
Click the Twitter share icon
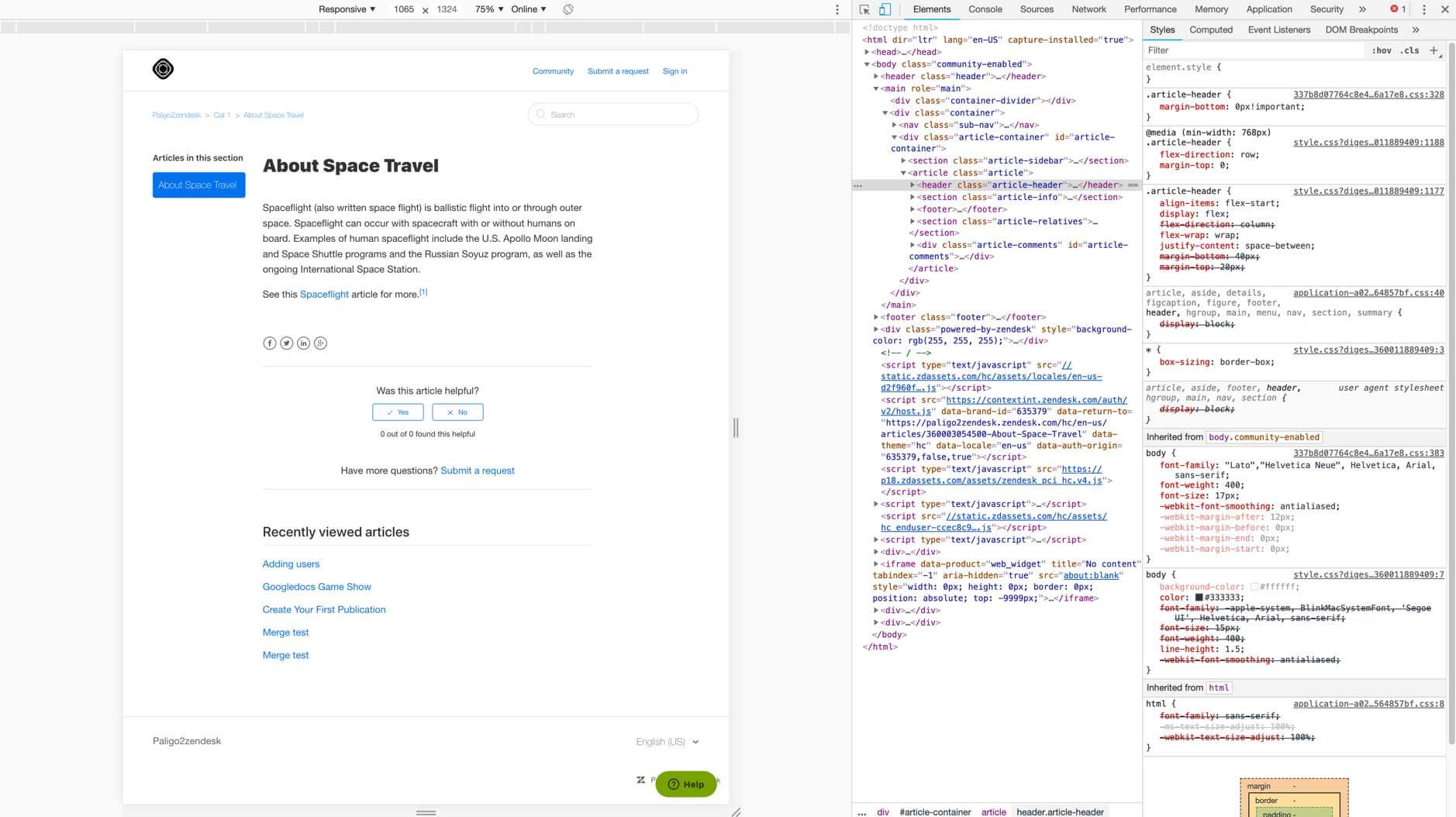tap(287, 343)
